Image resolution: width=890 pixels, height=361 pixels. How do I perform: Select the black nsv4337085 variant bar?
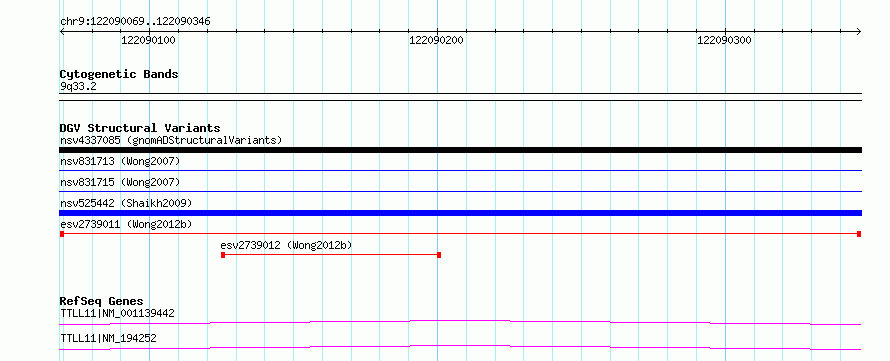(x=460, y=150)
